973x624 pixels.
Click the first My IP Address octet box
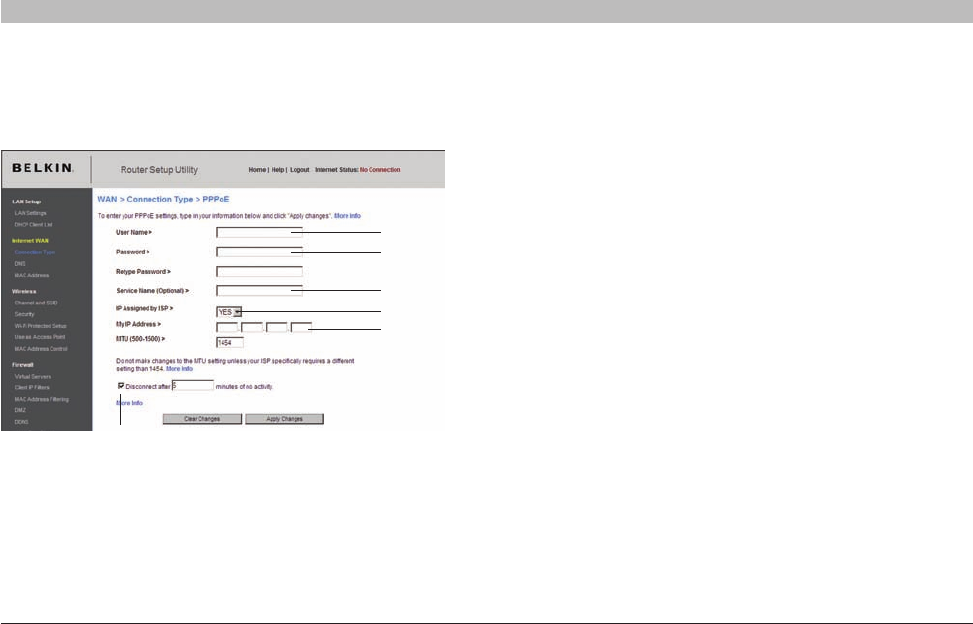(x=227, y=328)
